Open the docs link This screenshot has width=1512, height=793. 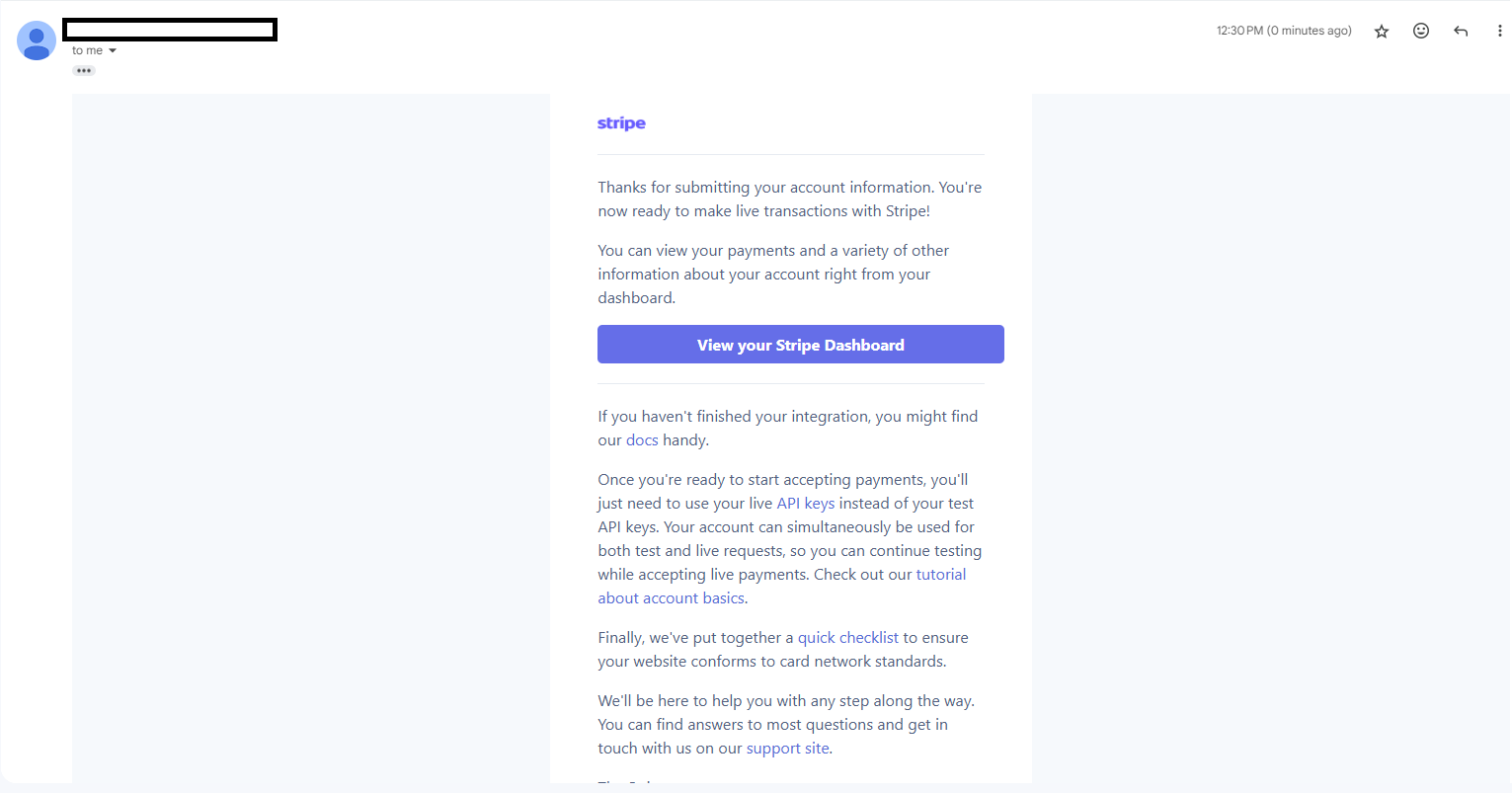pyautogui.click(x=642, y=440)
